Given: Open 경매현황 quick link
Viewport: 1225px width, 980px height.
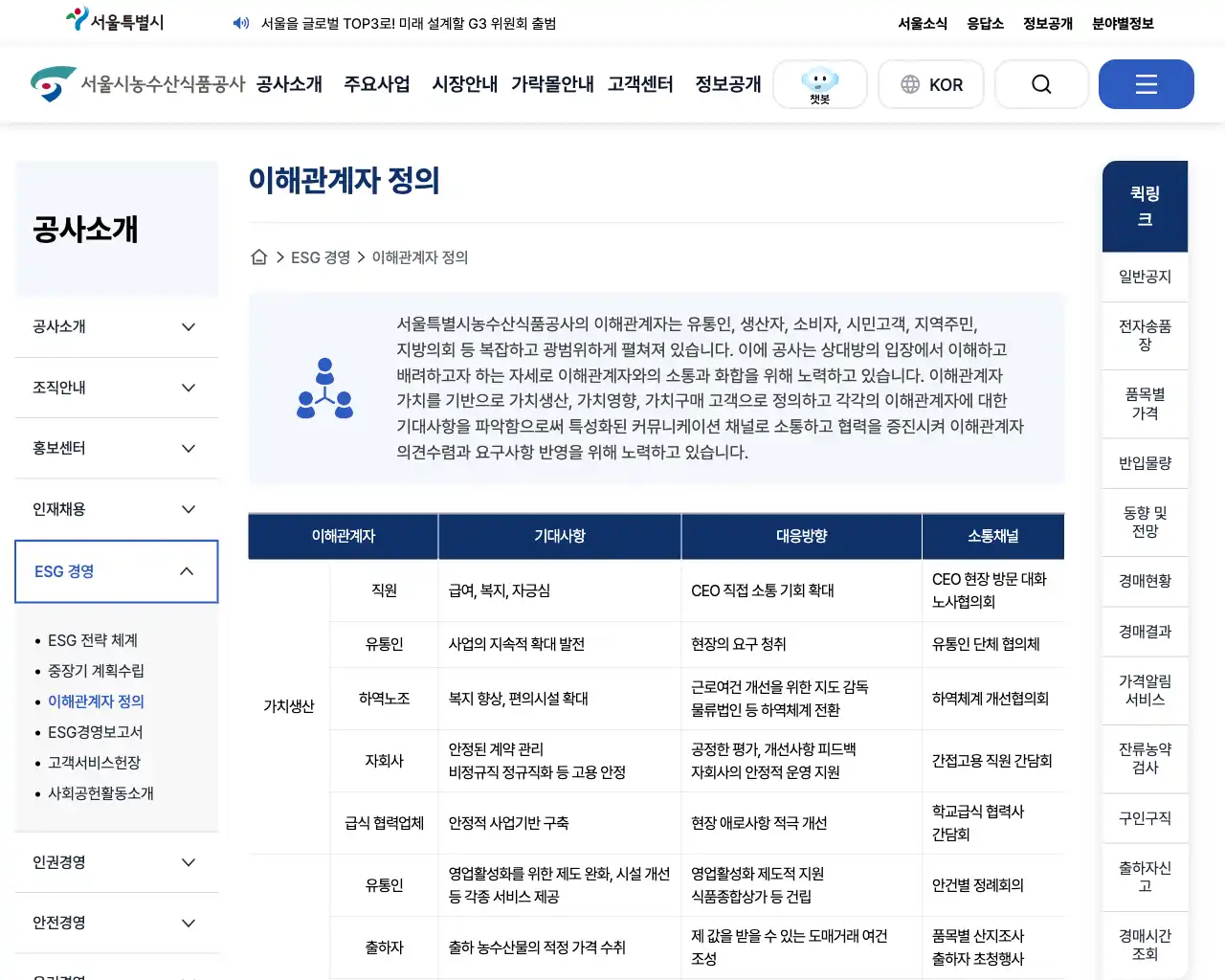Looking at the screenshot, I should click(x=1146, y=581).
